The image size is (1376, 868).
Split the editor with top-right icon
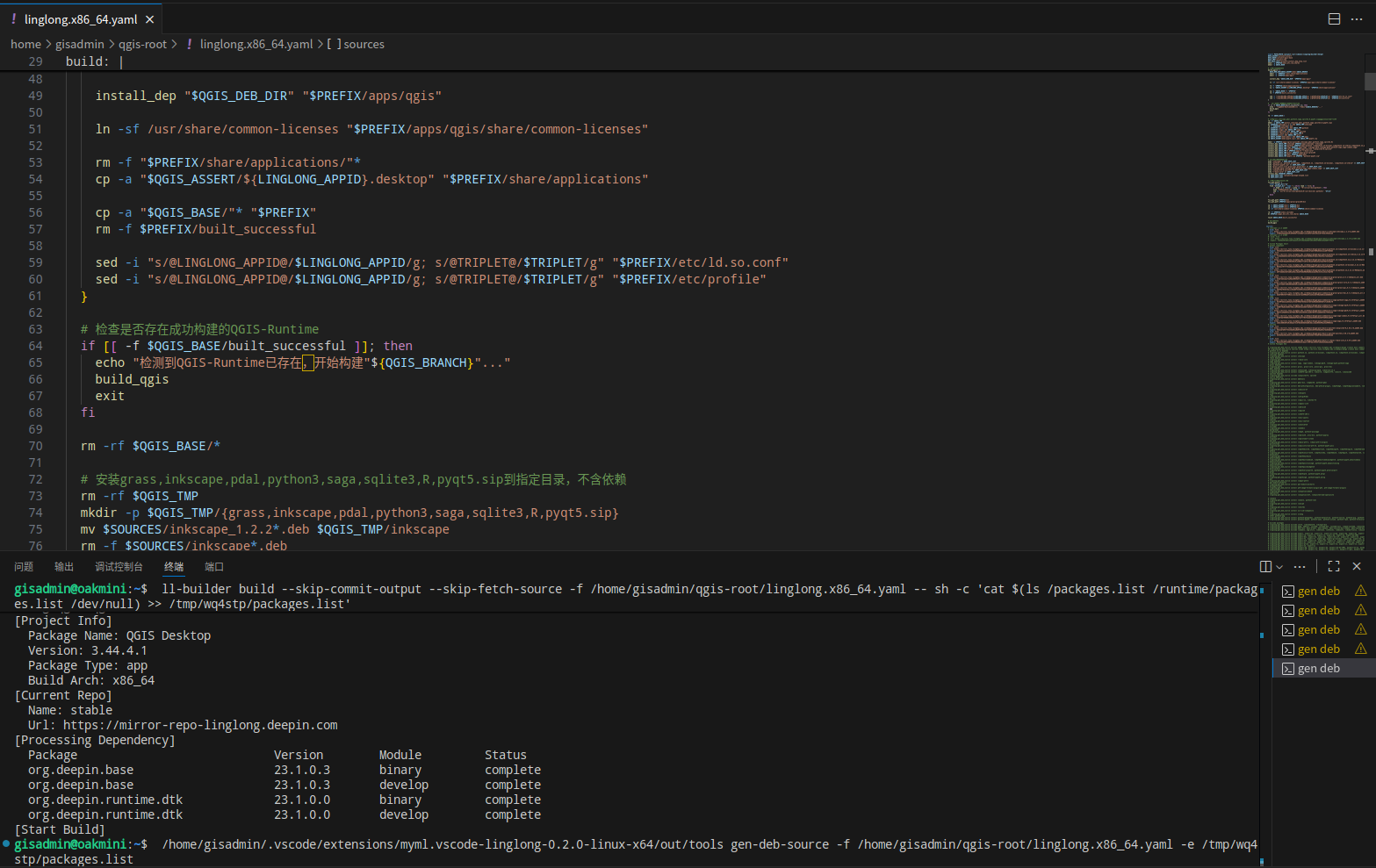pos(1334,19)
